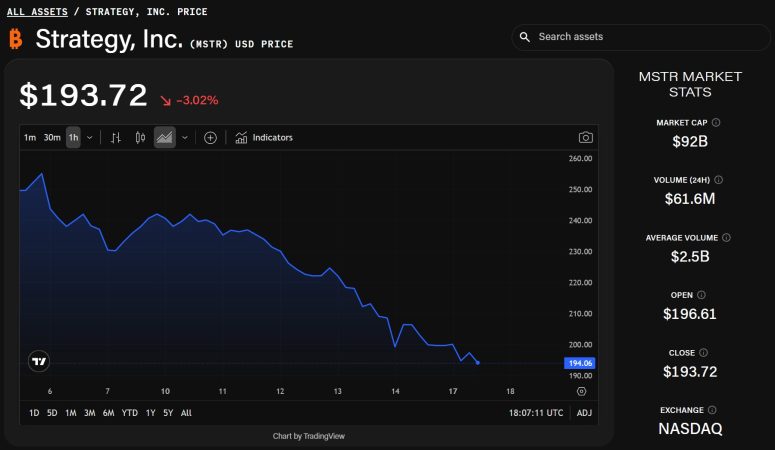Select the area chart style icon
The image size is (775, 450).
[x=164, y=138]
